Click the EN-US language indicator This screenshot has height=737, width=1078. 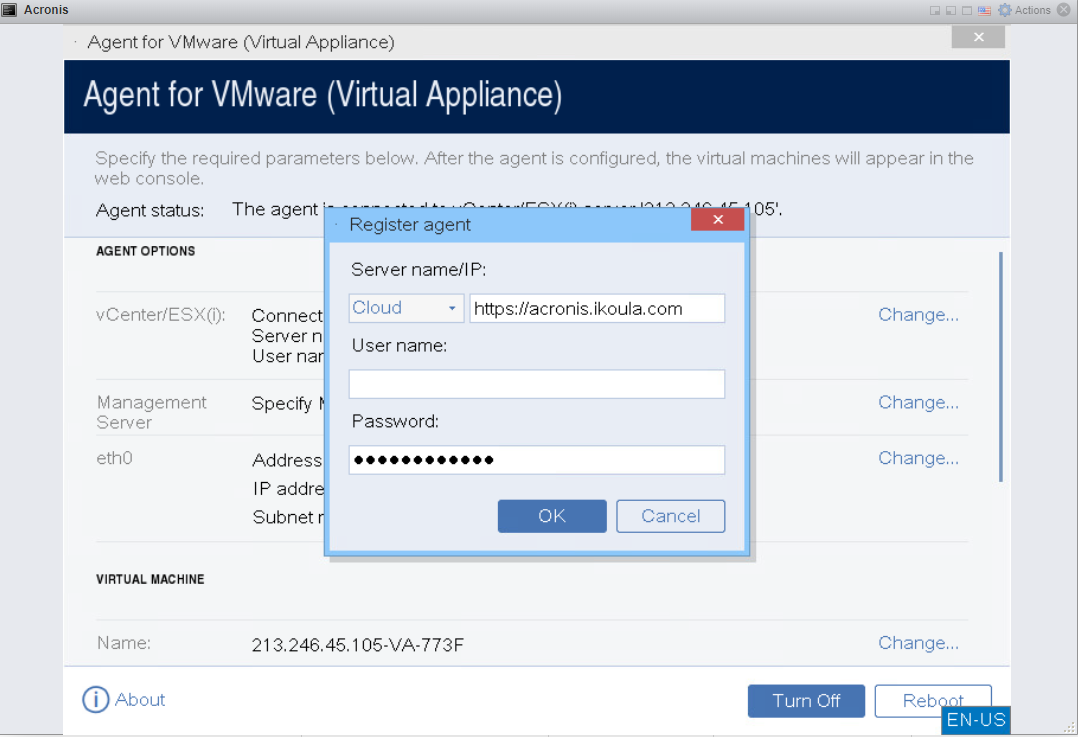point(976,720)
